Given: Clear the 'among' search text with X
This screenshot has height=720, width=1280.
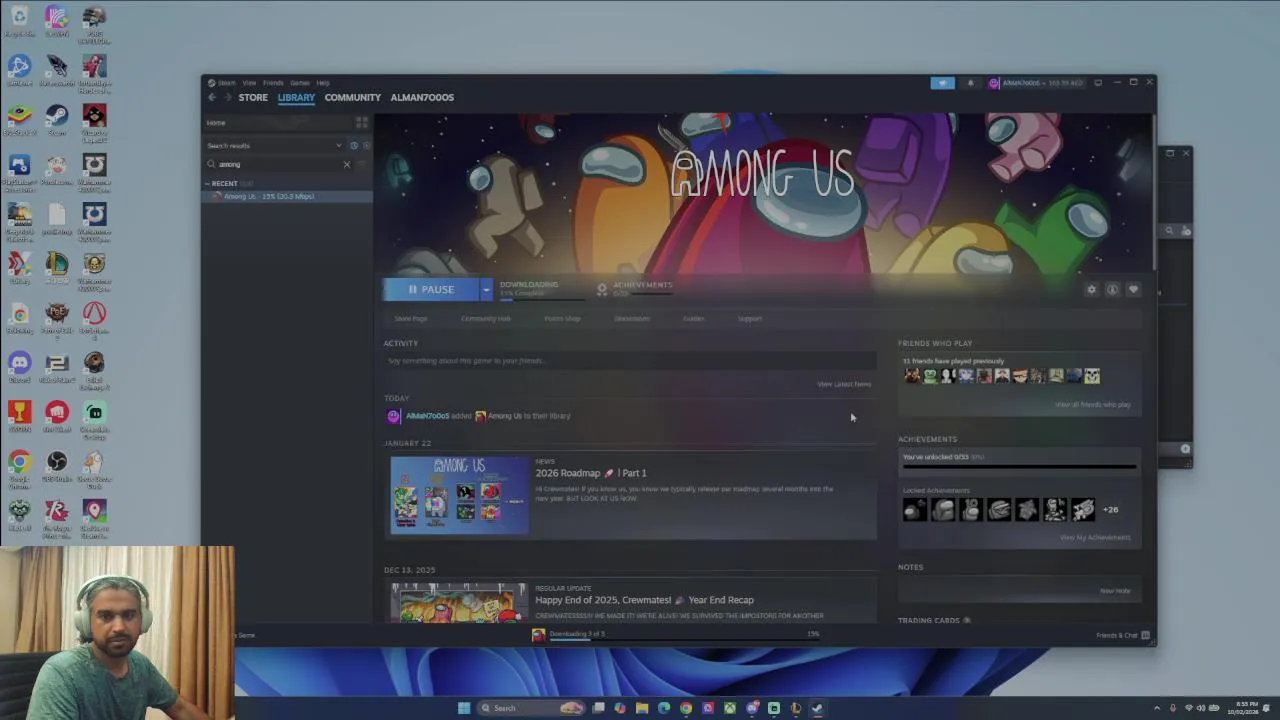Looking at the screenshot, I should coord(347,164).
